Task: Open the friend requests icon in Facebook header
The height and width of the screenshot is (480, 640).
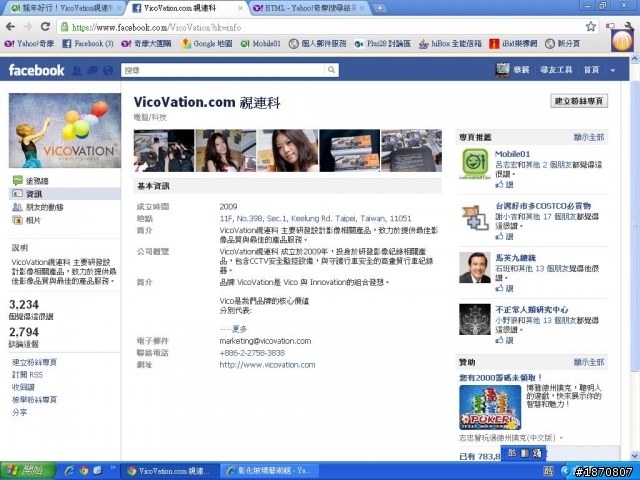Action: 76,71
